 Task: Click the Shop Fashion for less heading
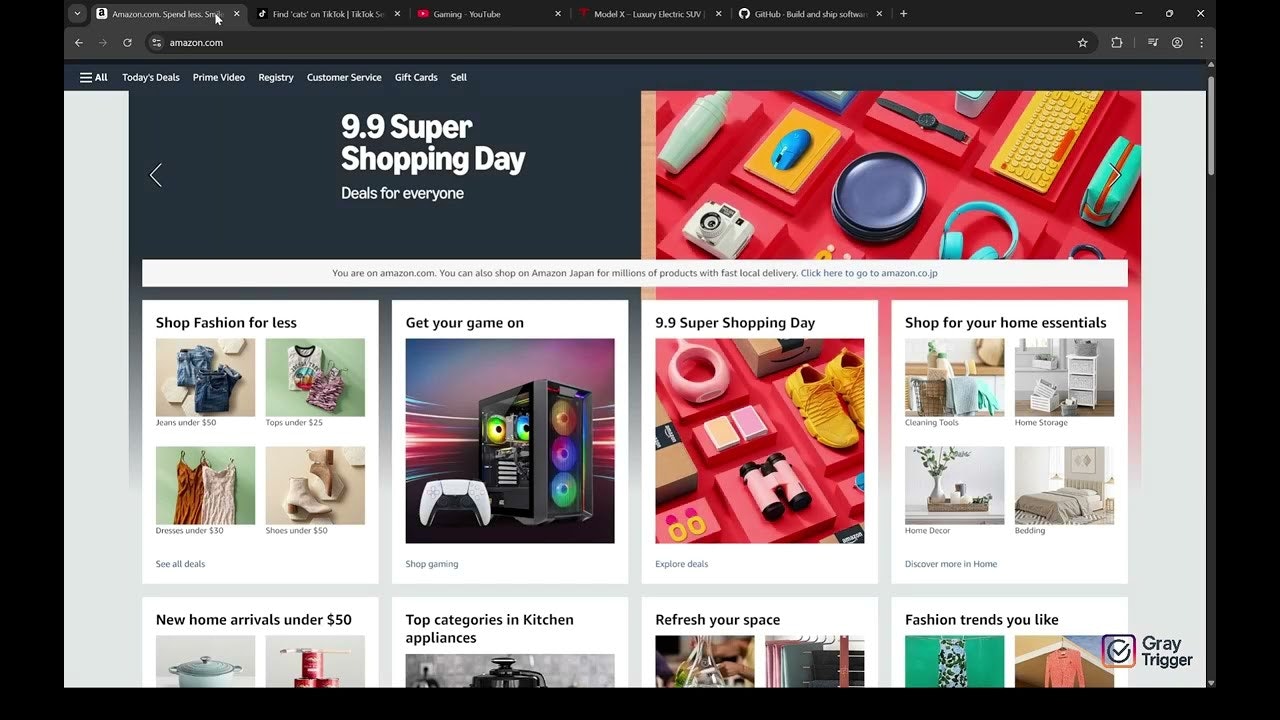[x=226, y=322]
